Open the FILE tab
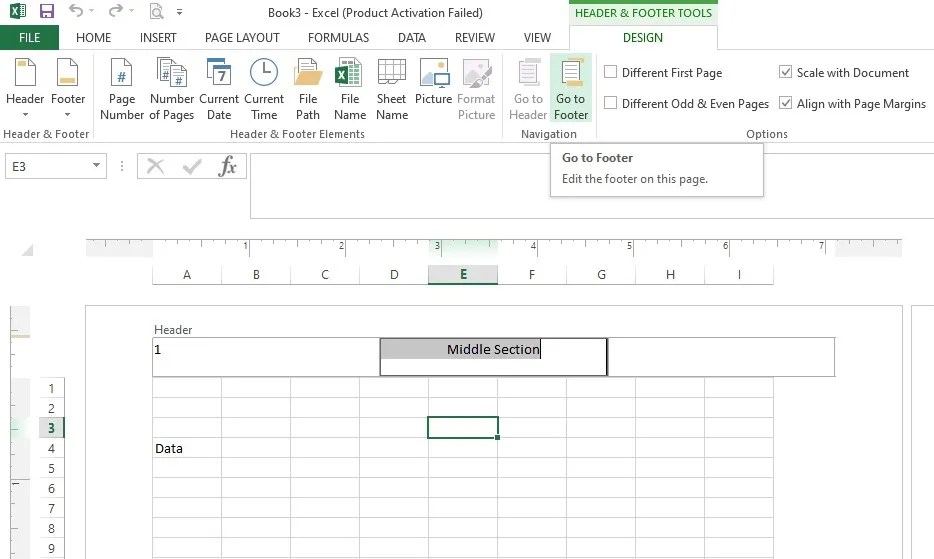Viewport: 934px width, 559px height. click(x=29, y=38)
